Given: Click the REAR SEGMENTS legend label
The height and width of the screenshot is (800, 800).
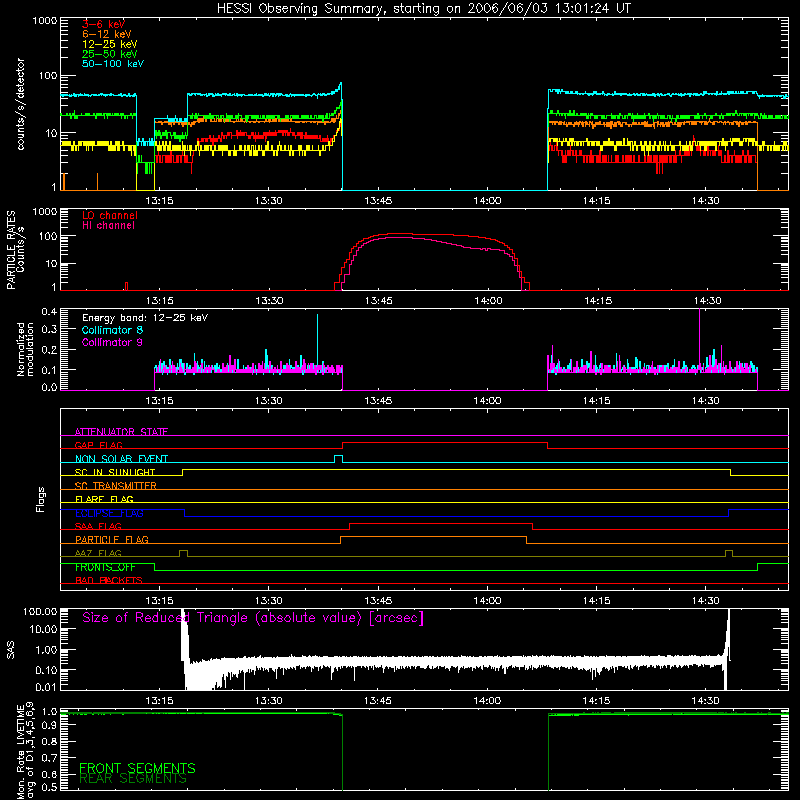Looking at the screenshot, I should 133,779.
